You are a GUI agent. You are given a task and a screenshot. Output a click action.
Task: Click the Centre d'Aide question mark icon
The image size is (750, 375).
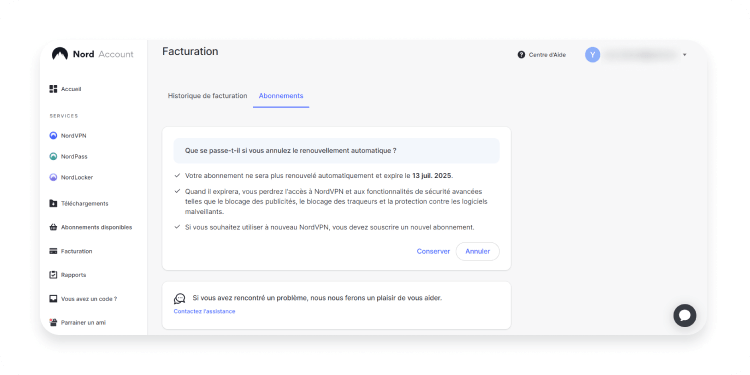coord(521,55)
